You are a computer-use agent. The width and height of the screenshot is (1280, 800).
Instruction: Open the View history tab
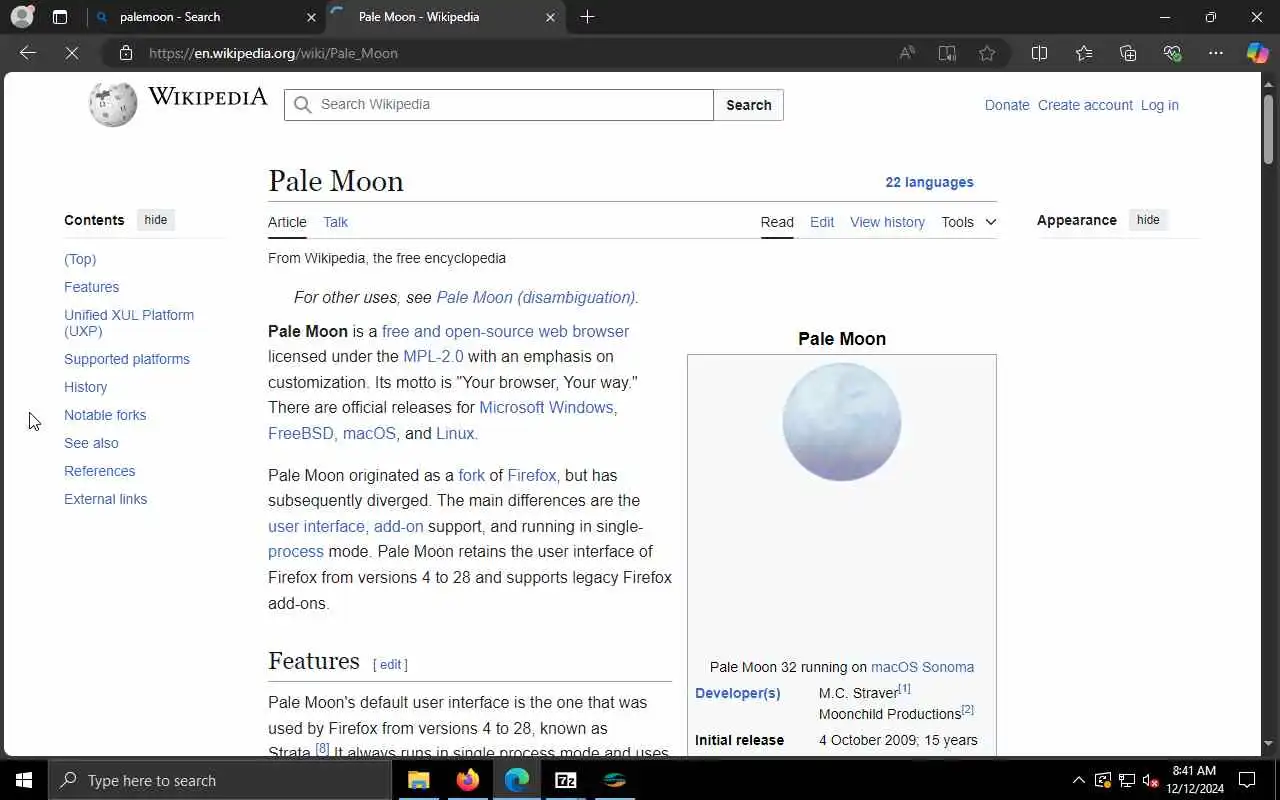[x=887, y=222]
